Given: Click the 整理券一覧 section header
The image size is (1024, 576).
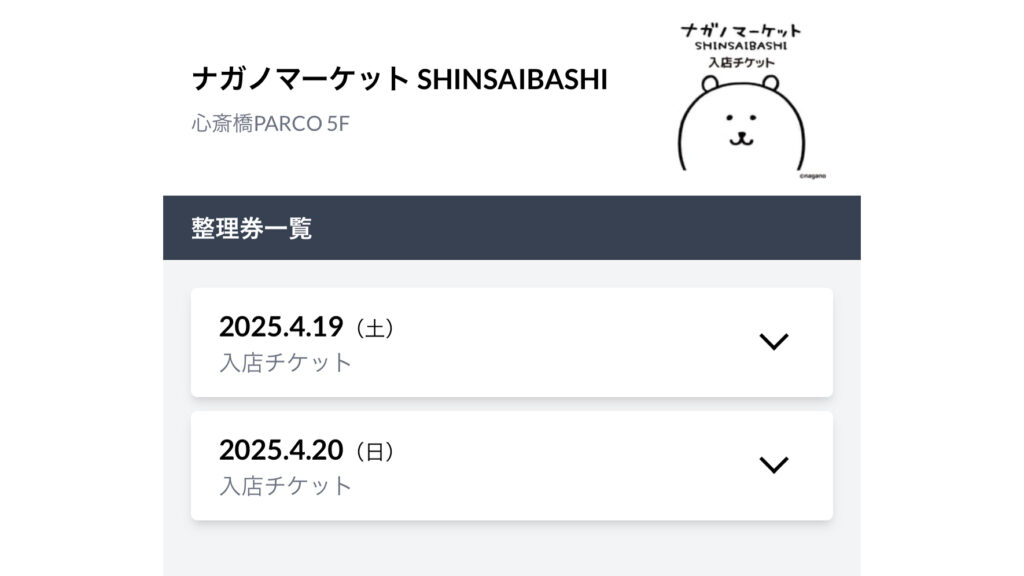Looking at the screenshot, I should pos(251,228).
